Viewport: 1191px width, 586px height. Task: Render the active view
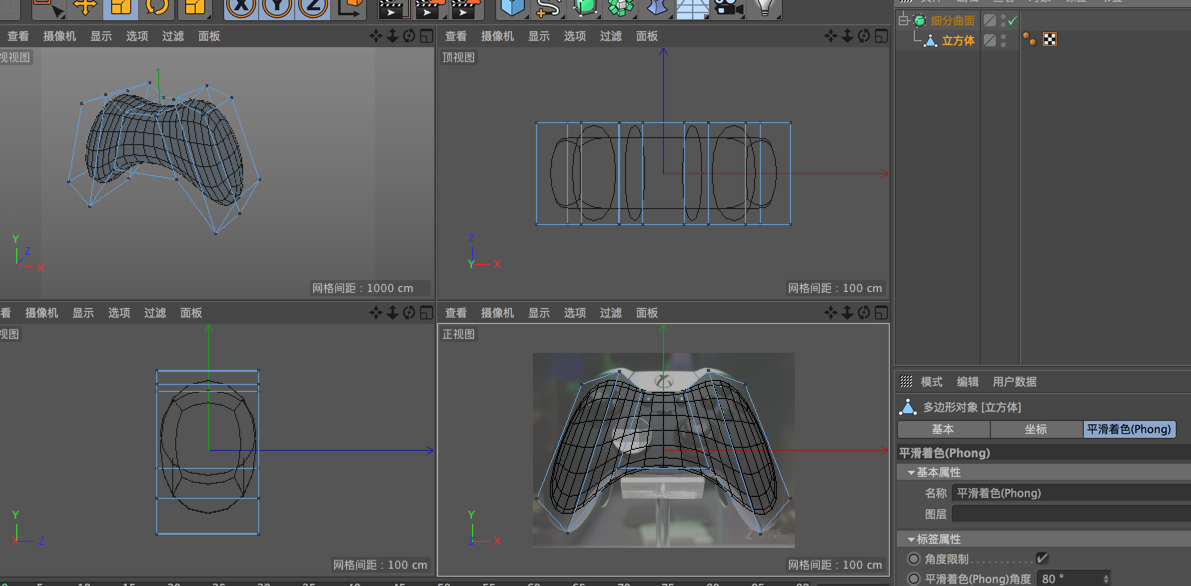pos(393,7)
